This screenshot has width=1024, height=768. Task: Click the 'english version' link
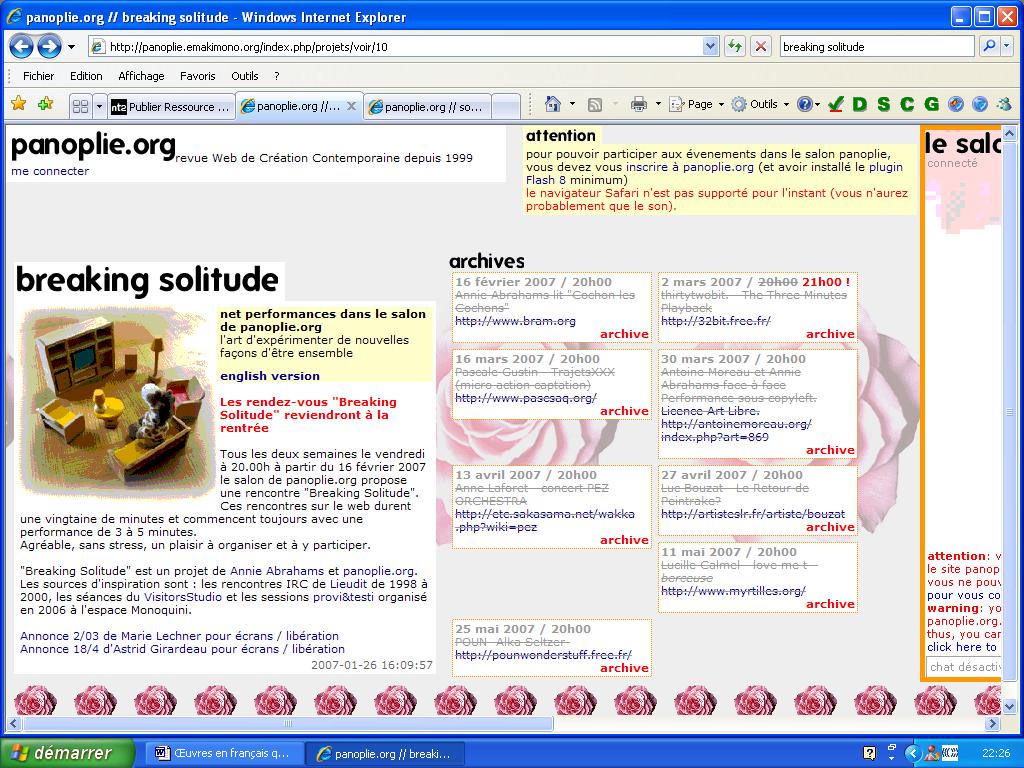tap(270, 376)
